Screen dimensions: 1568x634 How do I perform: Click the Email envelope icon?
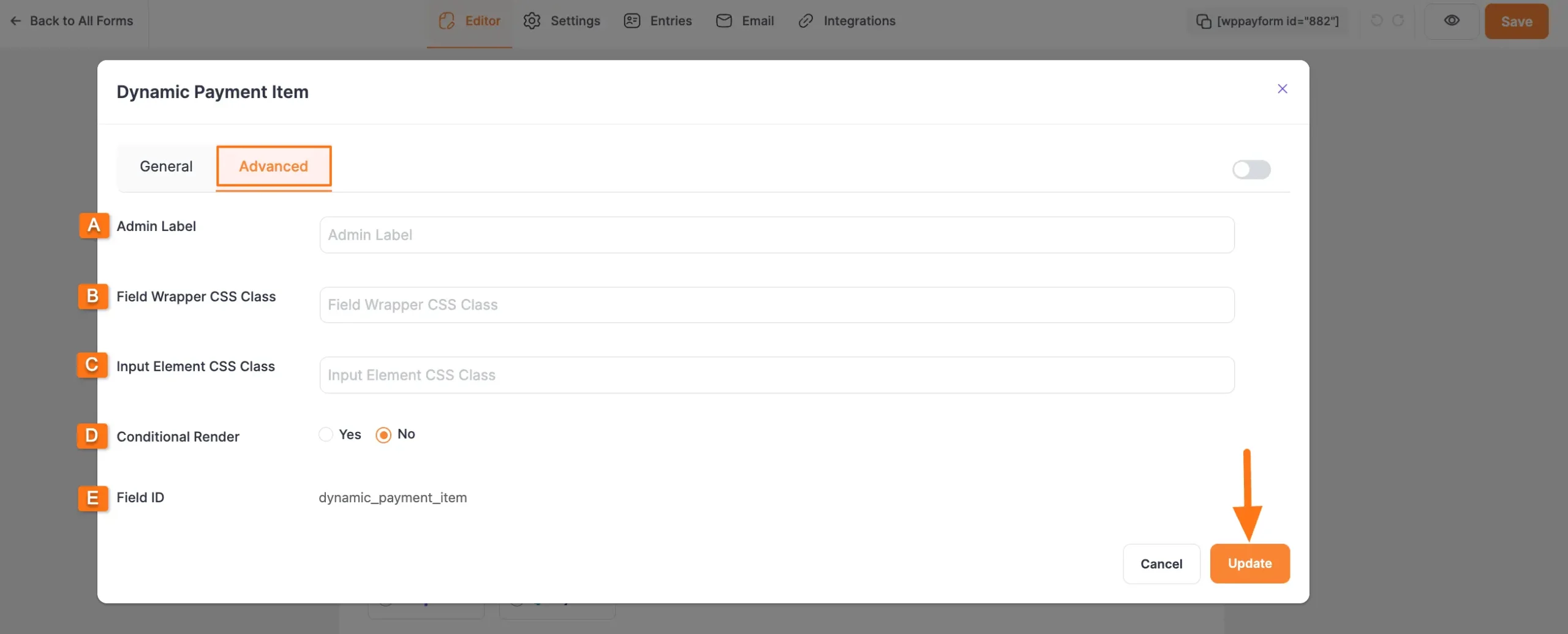(x=724, y=21)
